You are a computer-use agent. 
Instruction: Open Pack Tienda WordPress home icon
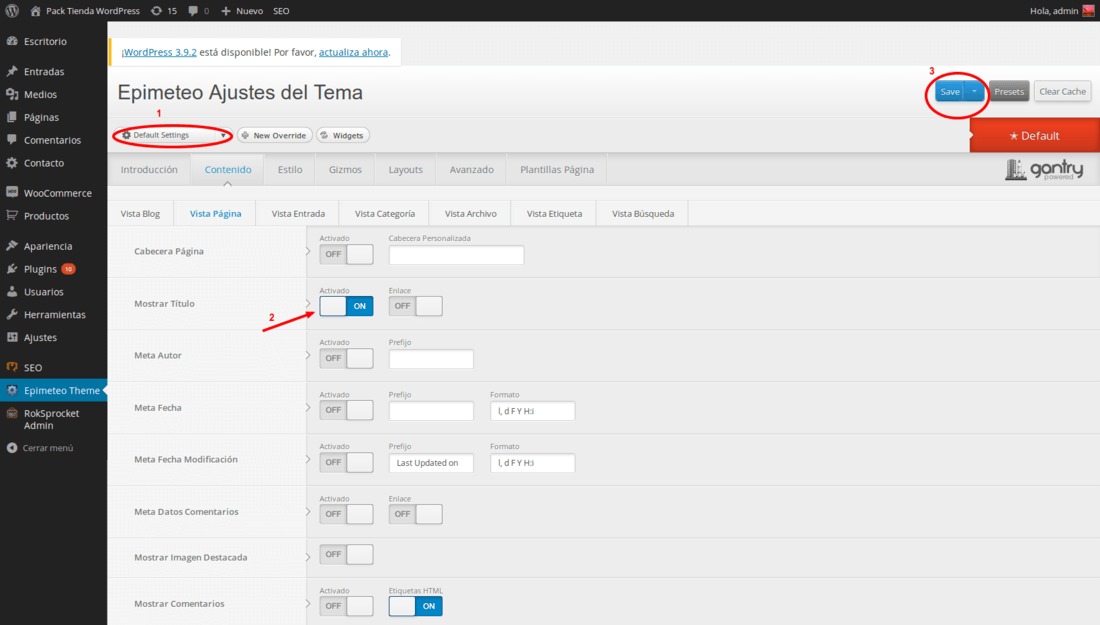36,11
